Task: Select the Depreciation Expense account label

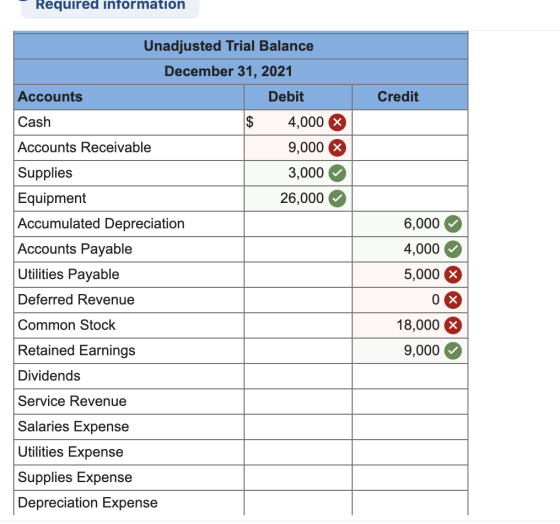Action: [x=88, y=503]
